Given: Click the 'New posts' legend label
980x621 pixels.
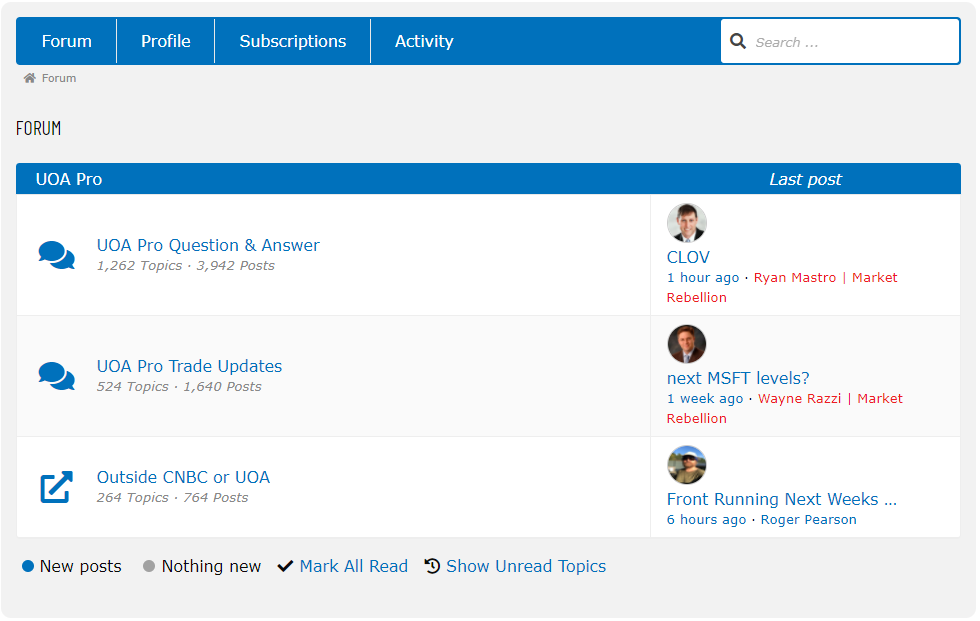Looking at the screenshot, I should [81, 566].
